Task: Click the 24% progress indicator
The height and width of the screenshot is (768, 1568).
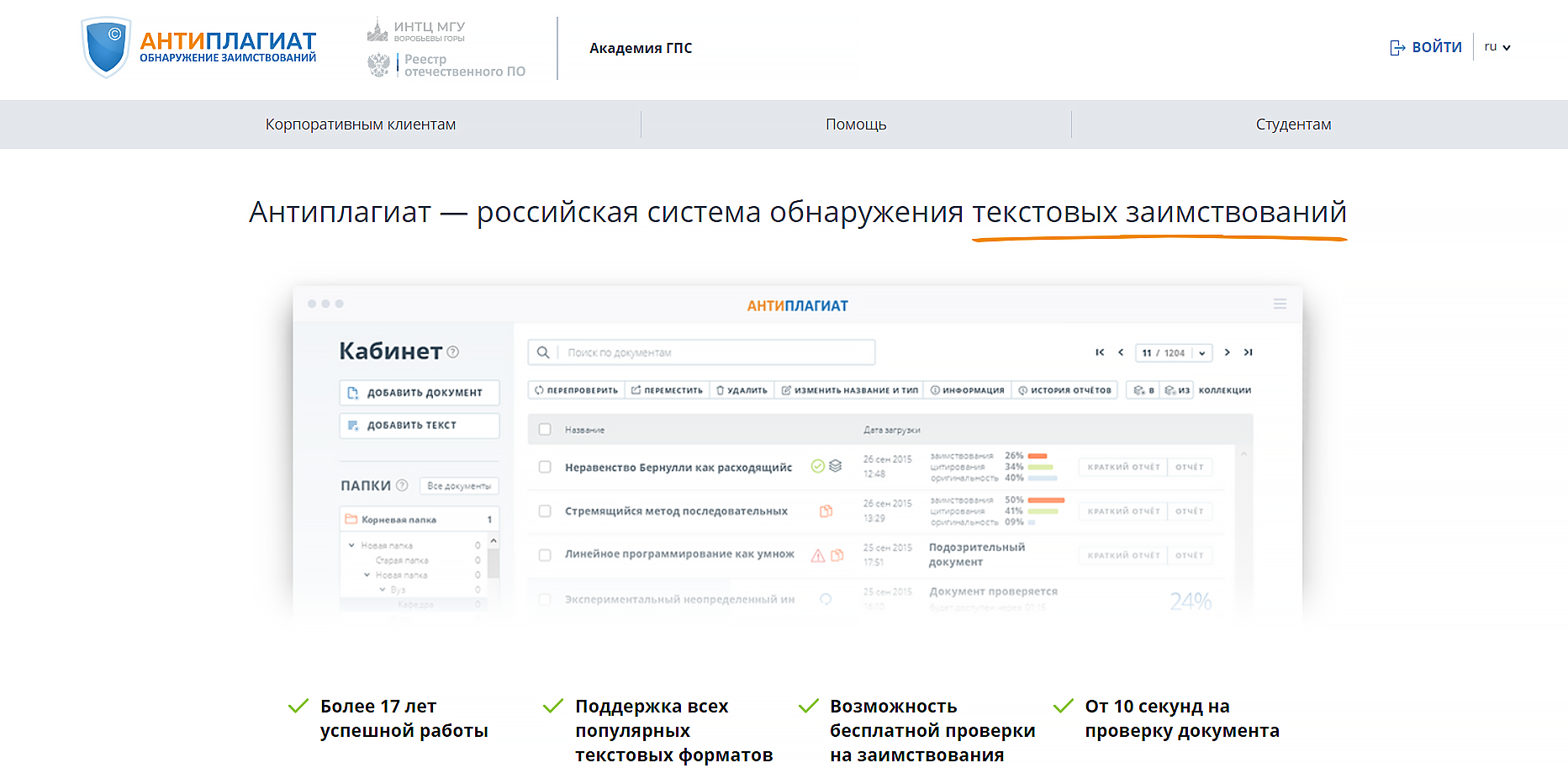Action: pyautogui.click(x=1191, y=601)
